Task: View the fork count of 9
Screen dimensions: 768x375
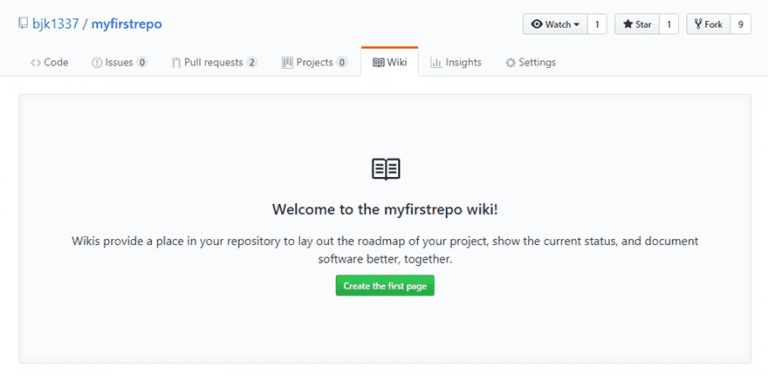Action: (741, 24)
